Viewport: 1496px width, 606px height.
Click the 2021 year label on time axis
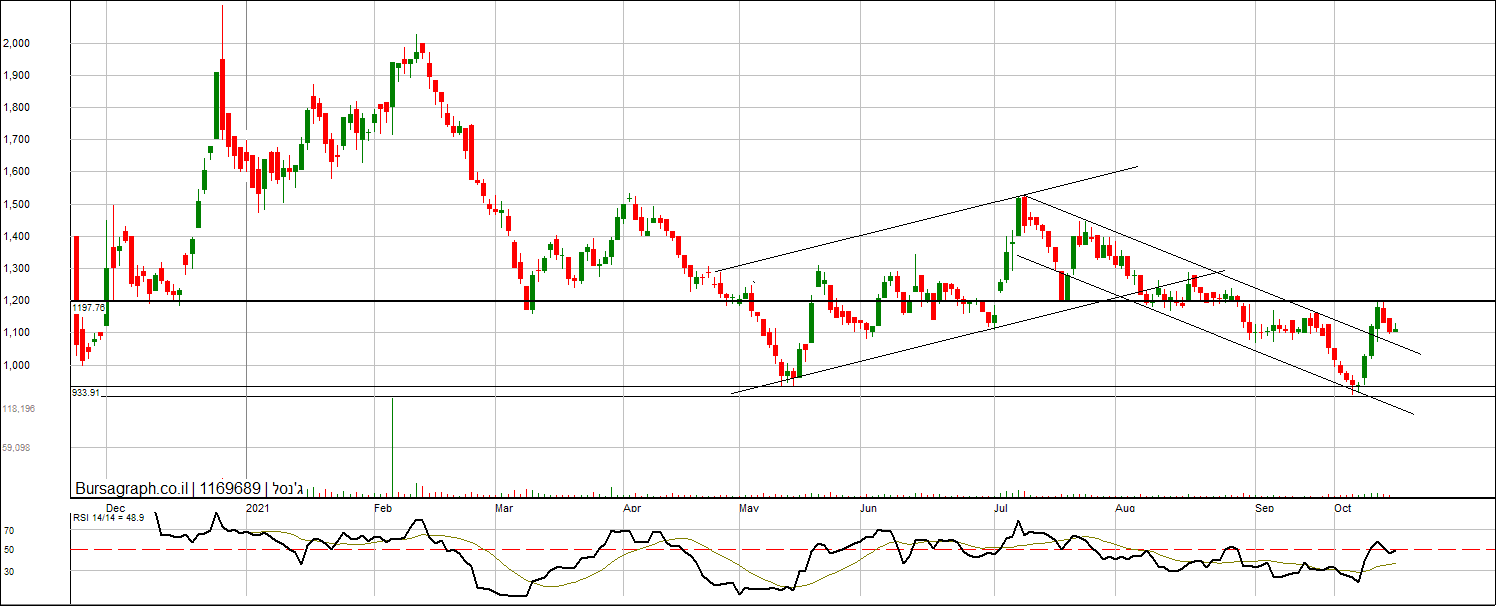click(257, 508)
